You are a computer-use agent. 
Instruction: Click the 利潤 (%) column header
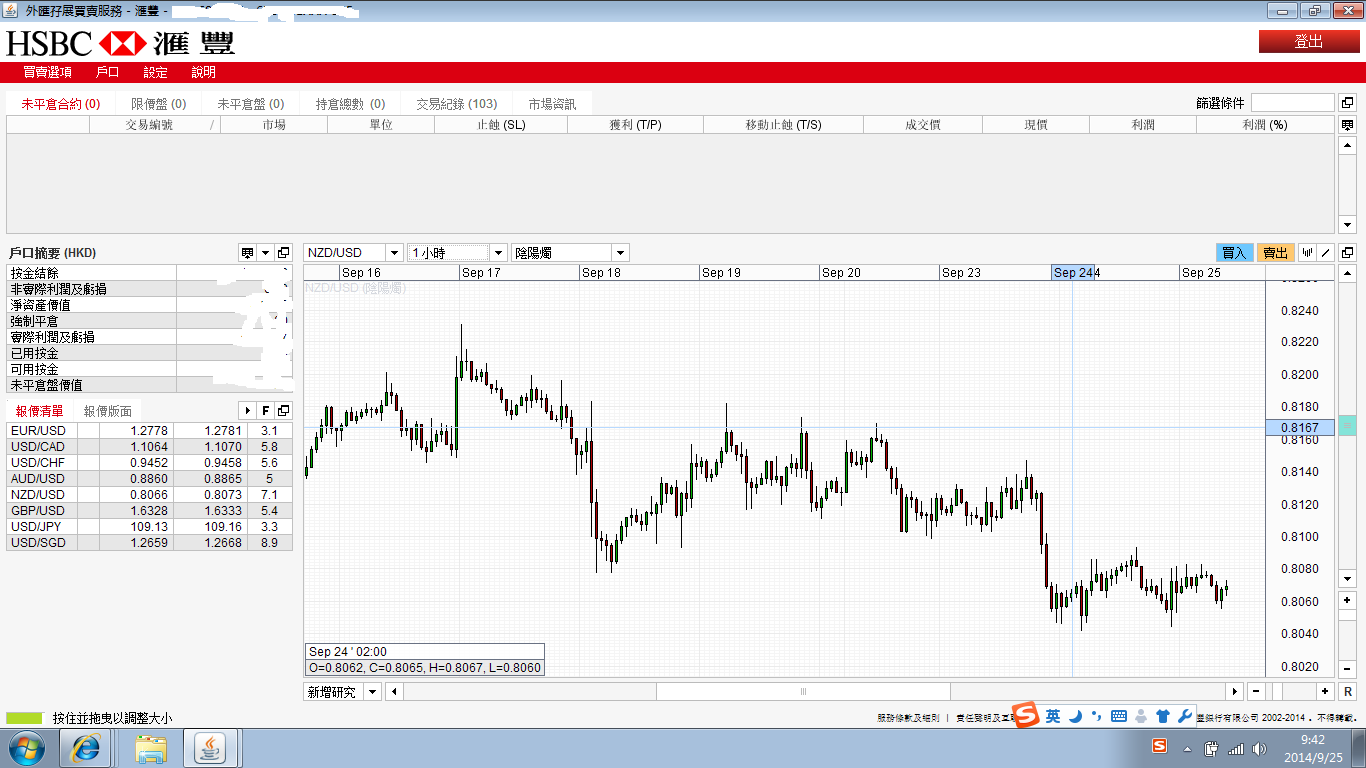tap(1265, 125)
